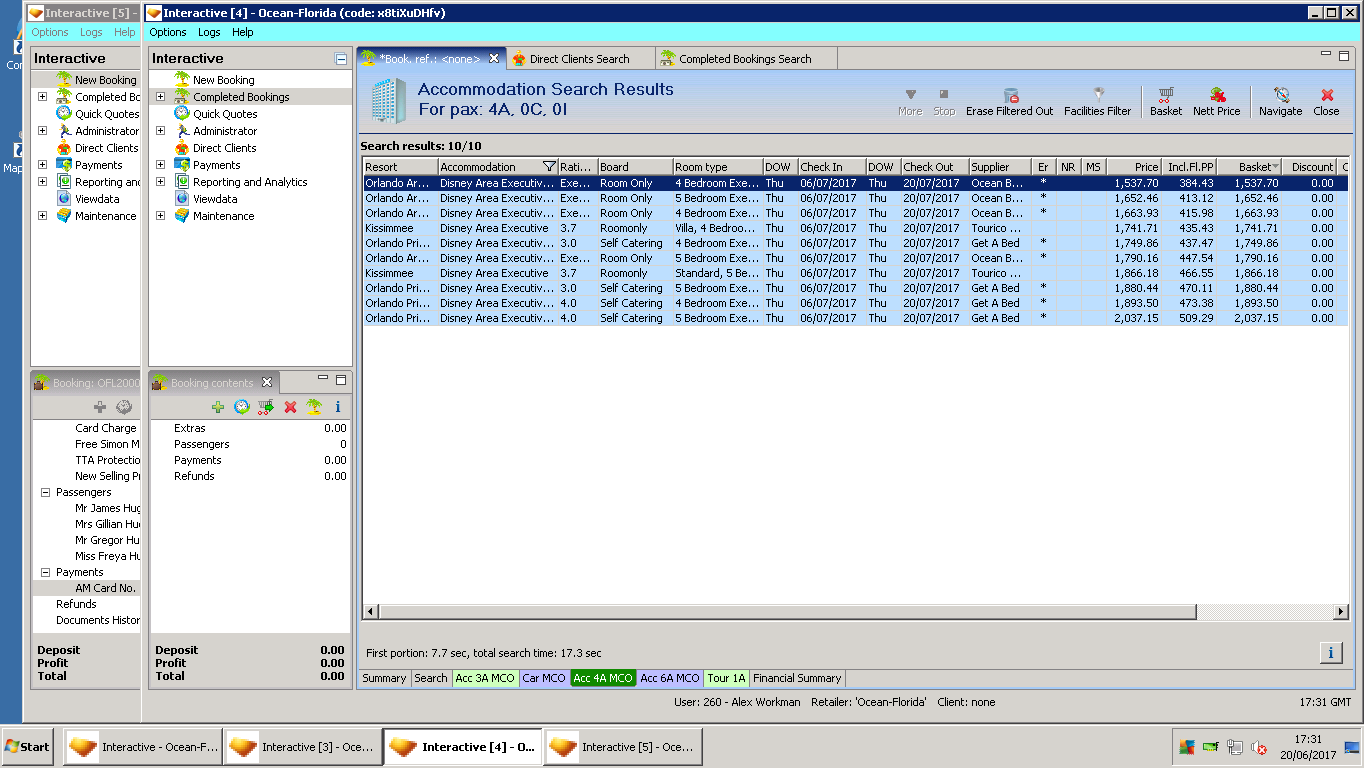Image resolution: width=1364 pixels, height=768 pixels.
Task: Open the Car MCO bottom tab
Action: pyautogui.click(x=544, y=678)
